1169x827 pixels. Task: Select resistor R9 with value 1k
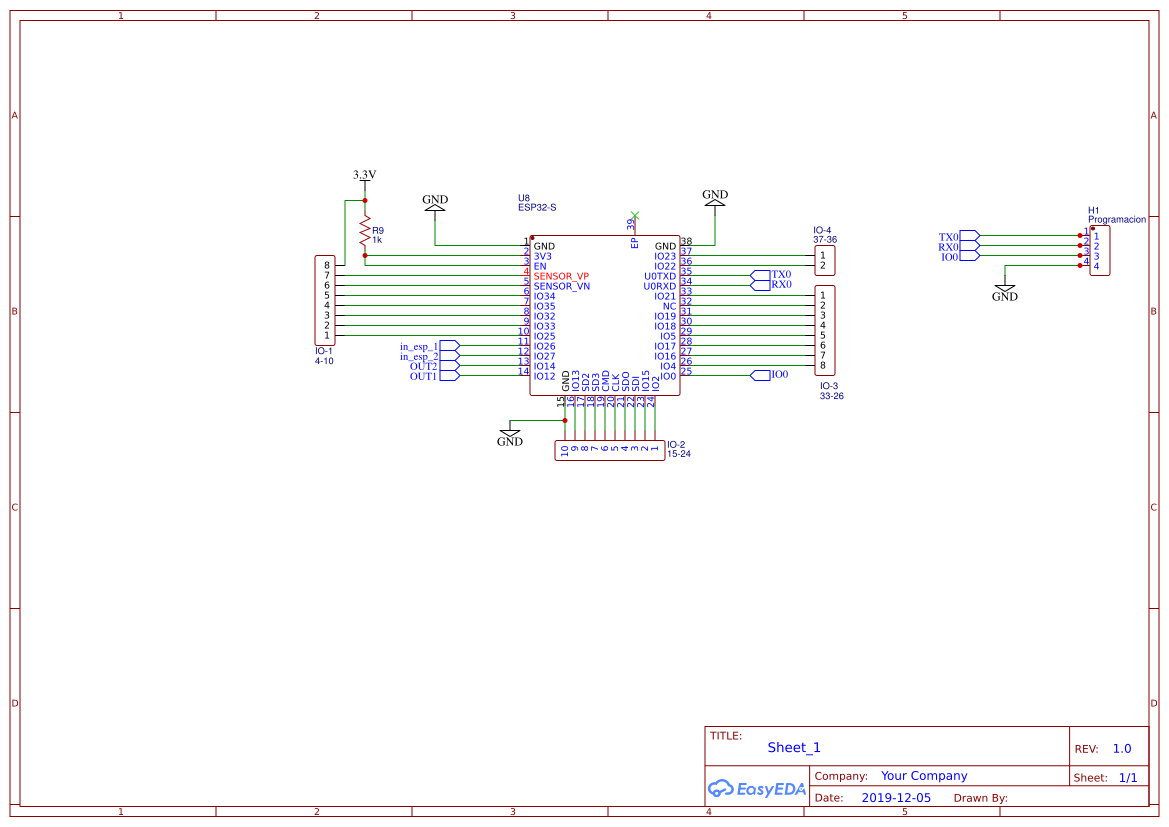[364, 231]
